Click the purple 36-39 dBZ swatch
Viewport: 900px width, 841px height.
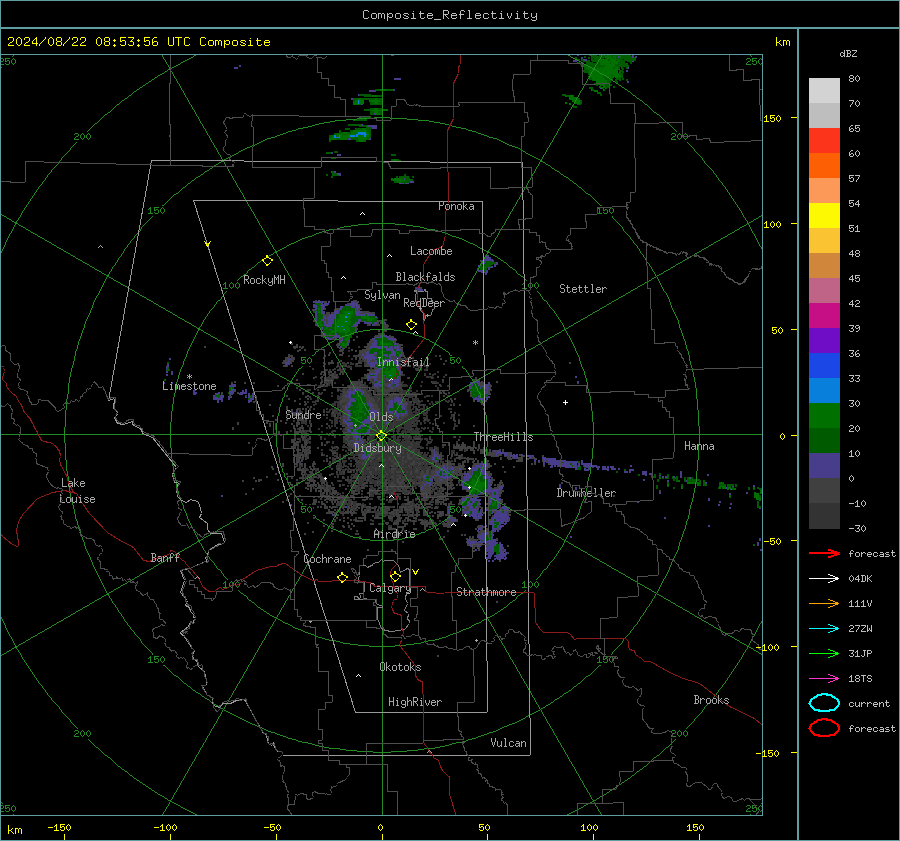coord(824,340)
